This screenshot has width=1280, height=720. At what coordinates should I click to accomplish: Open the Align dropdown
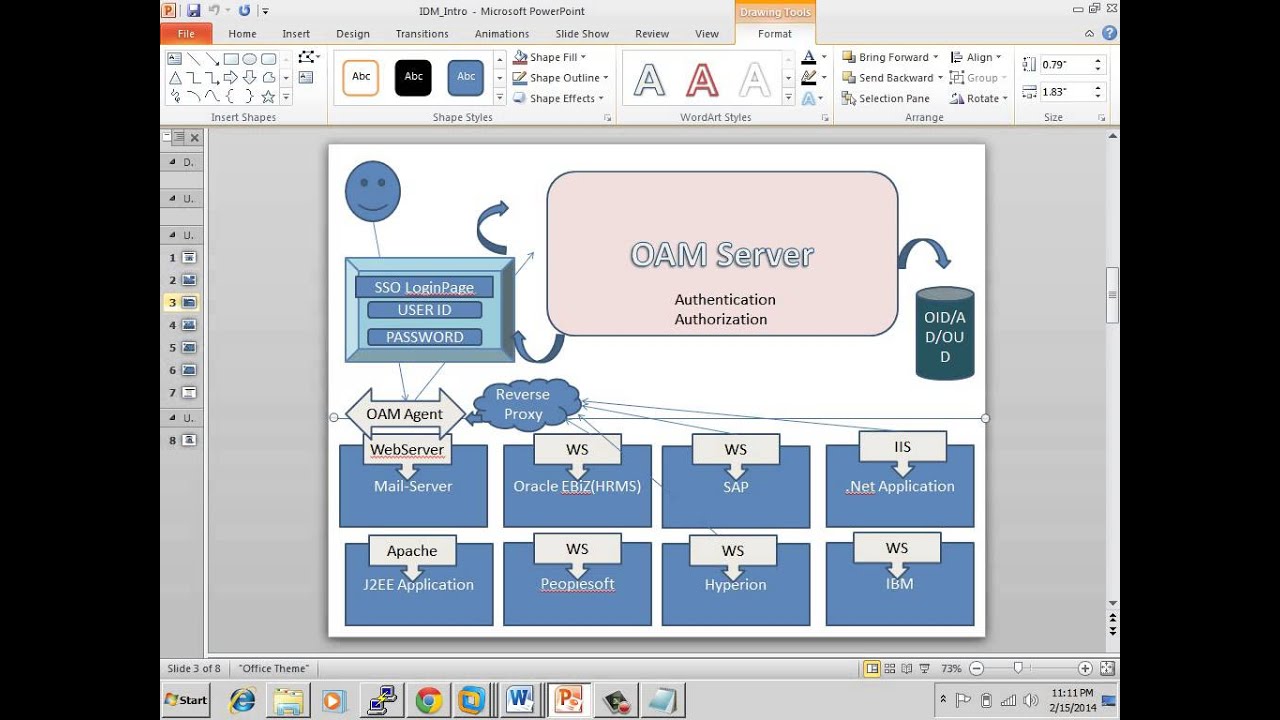click(975, 58)
